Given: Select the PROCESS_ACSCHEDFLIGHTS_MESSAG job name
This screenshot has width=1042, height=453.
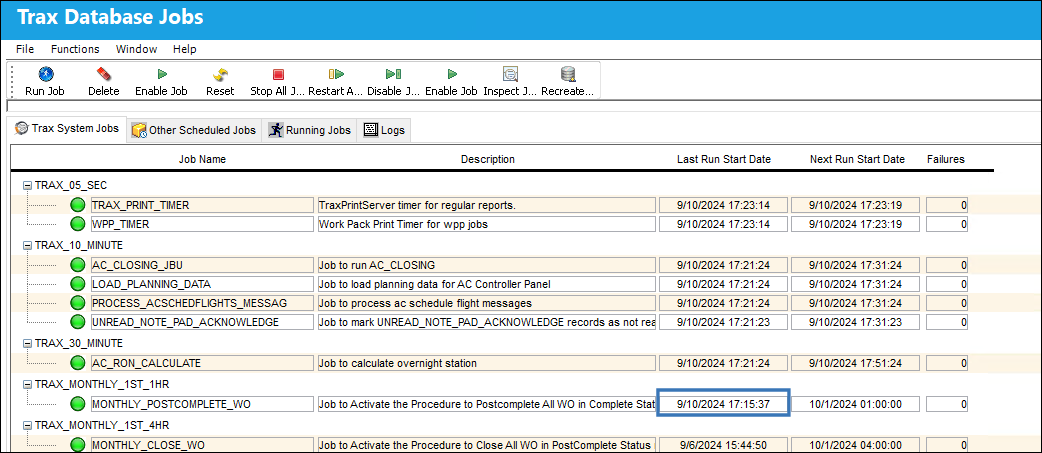Looking at the screenshot, I should [x=202, y=303].
